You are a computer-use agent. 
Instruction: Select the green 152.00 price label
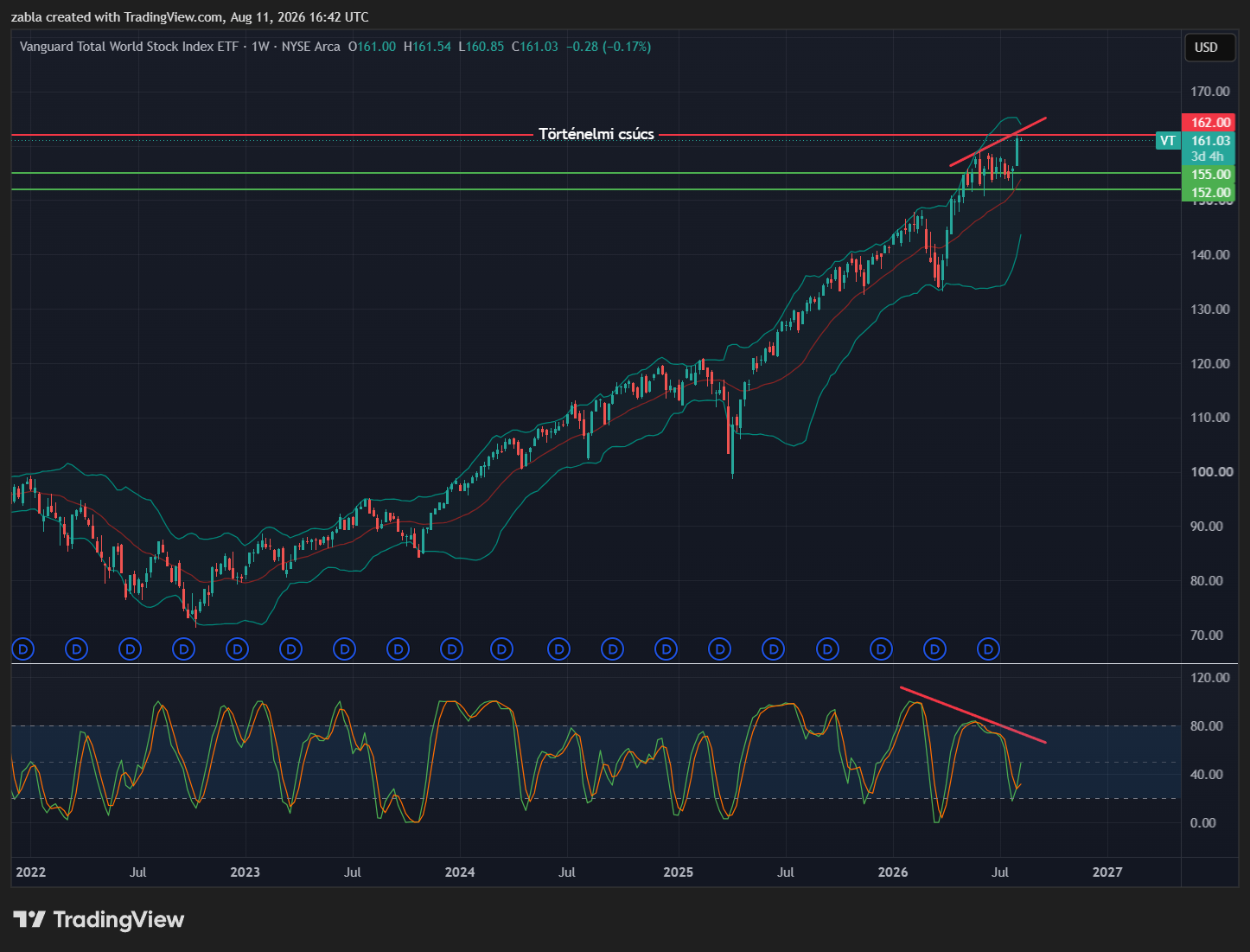[x=1209, y=193]
